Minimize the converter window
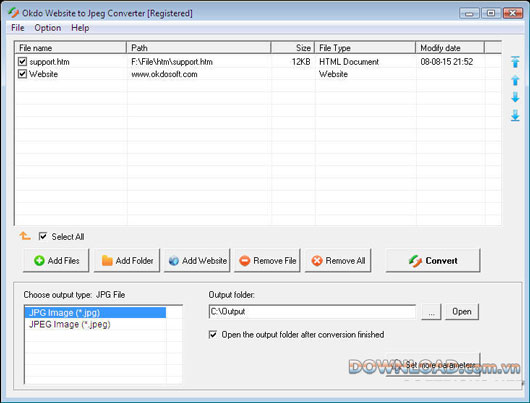The width and height of the screenshot is (530, 403). [469, 13]
